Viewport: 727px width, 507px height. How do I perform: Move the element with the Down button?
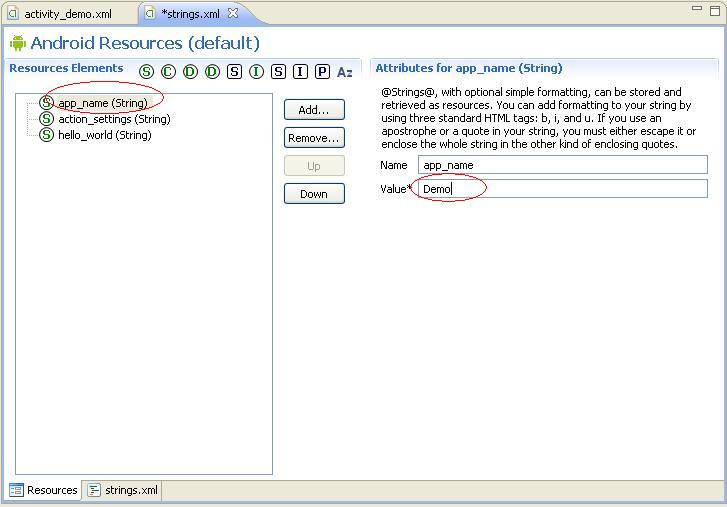point(314,194)
